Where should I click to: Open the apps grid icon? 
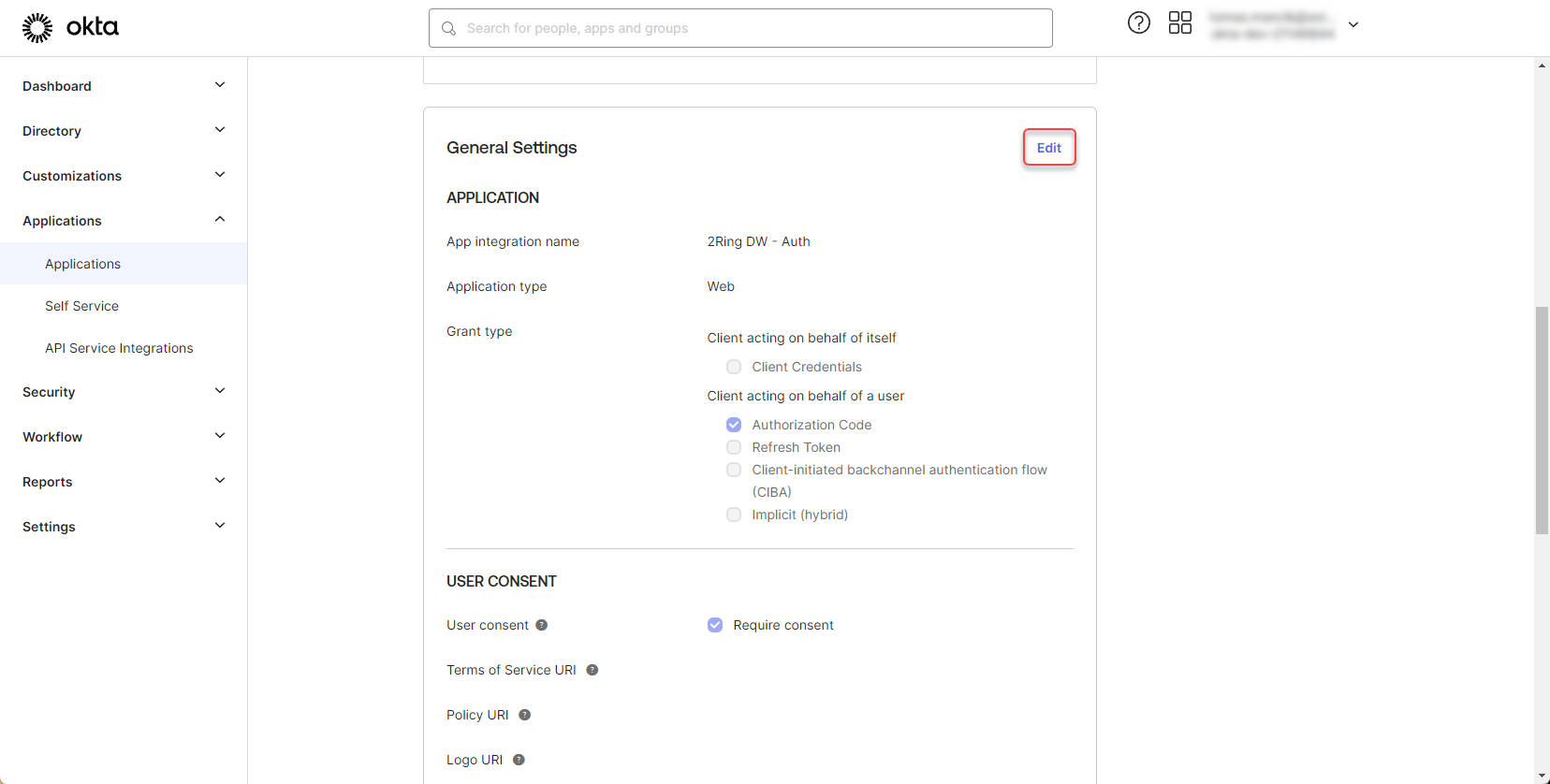pyautogui.click(x=1179, y=23)
